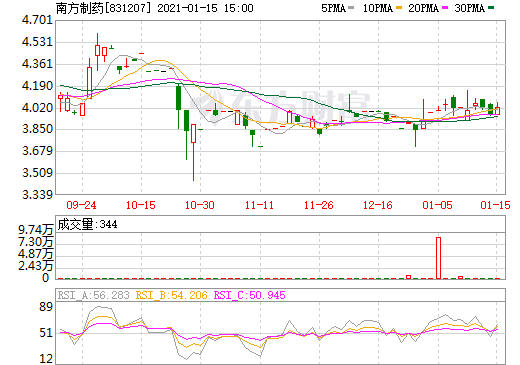Click the price axis label 3.679
This screenshot has height=365, width=520.
37,151
